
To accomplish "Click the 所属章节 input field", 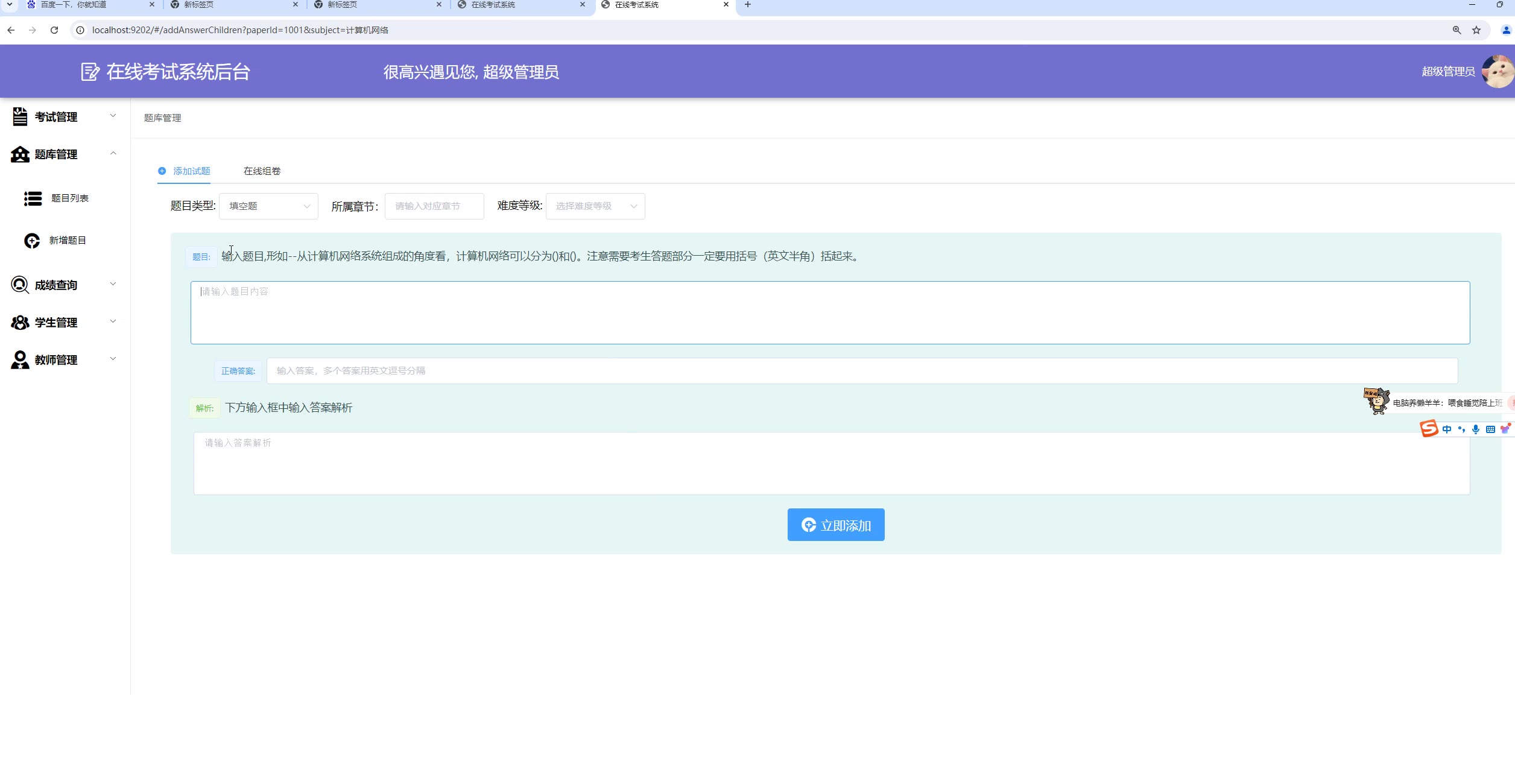I will point(434,206).
